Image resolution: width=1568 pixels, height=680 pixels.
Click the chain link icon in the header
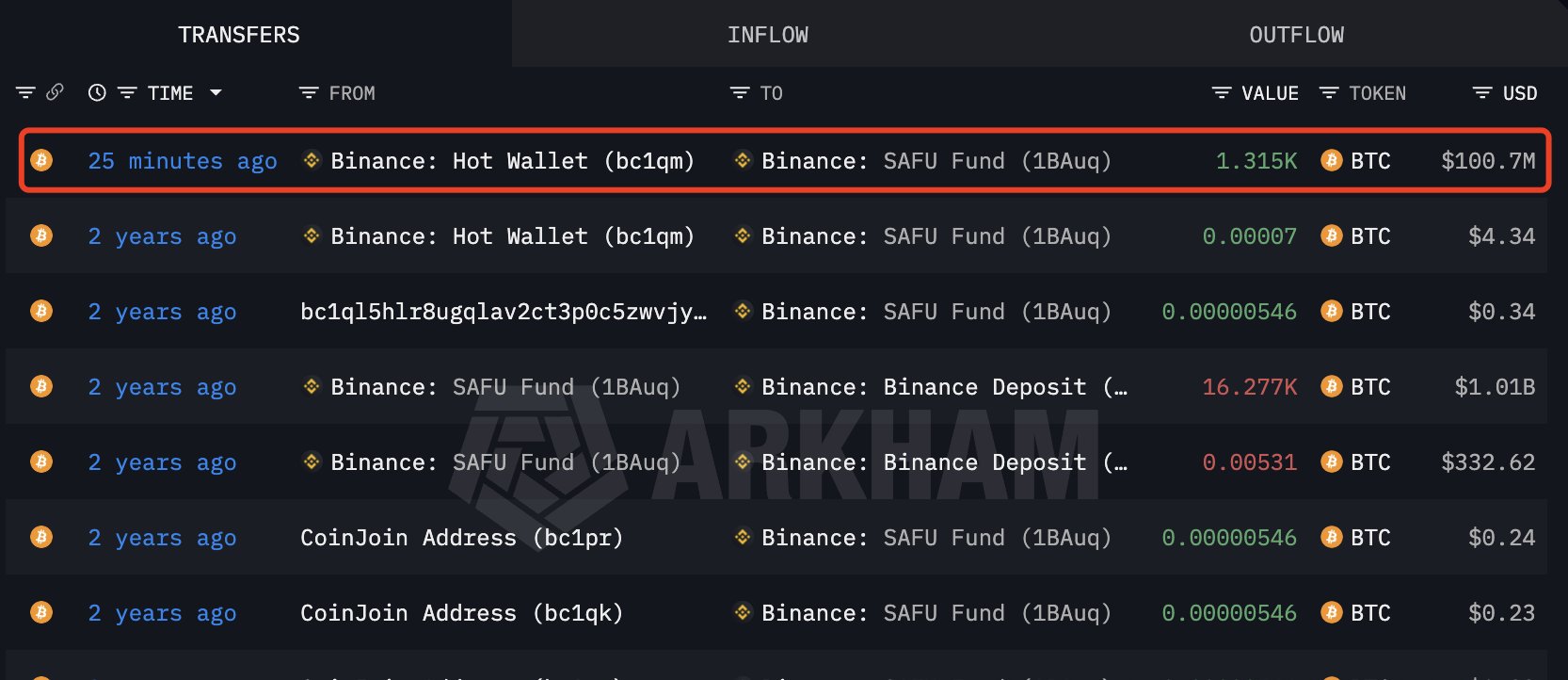55,92
